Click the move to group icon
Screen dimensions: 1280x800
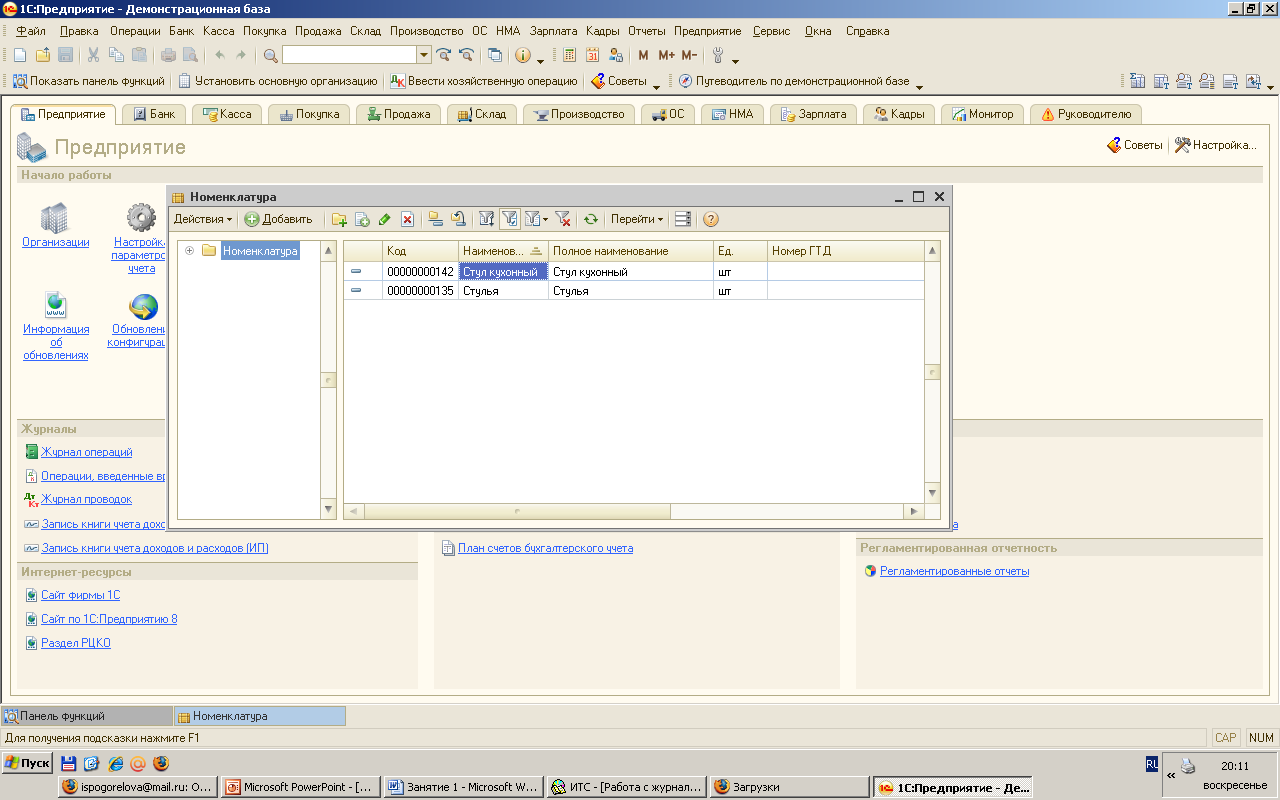click(x=458, y=219)
